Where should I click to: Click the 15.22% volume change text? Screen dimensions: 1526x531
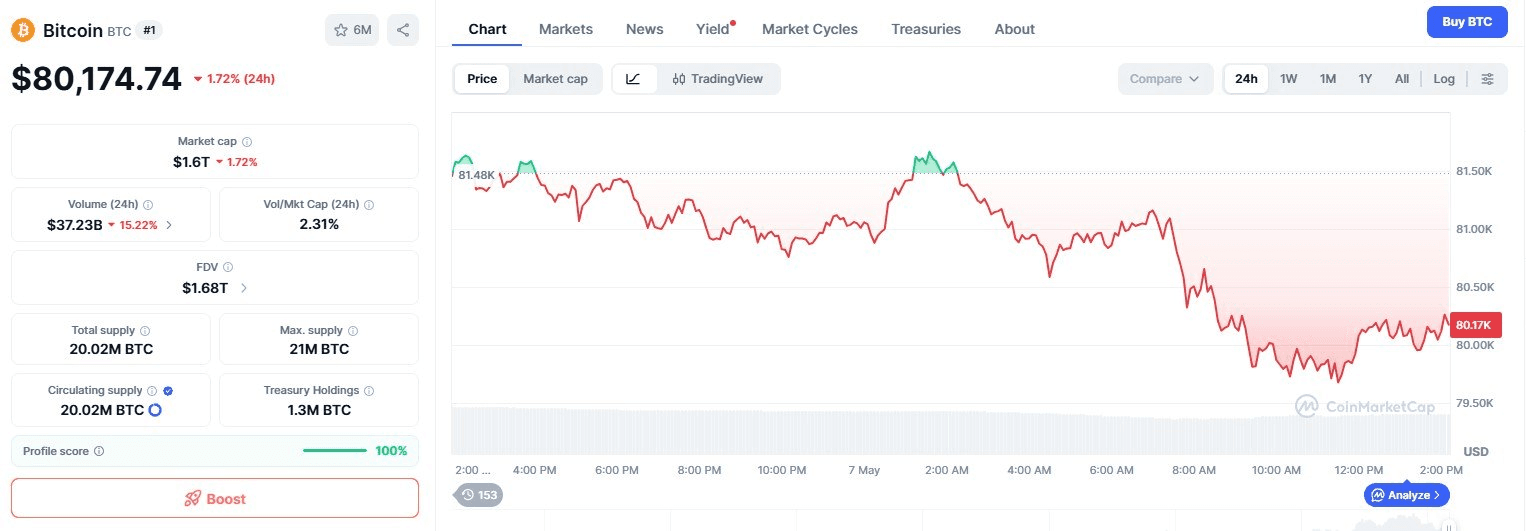click(x=138, y=225)
